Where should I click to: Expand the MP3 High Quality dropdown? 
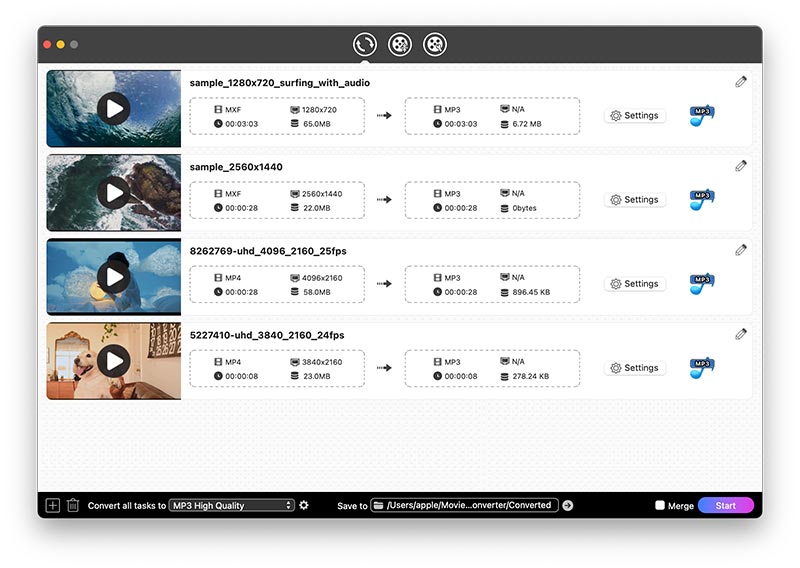click(x=232, y=505)
